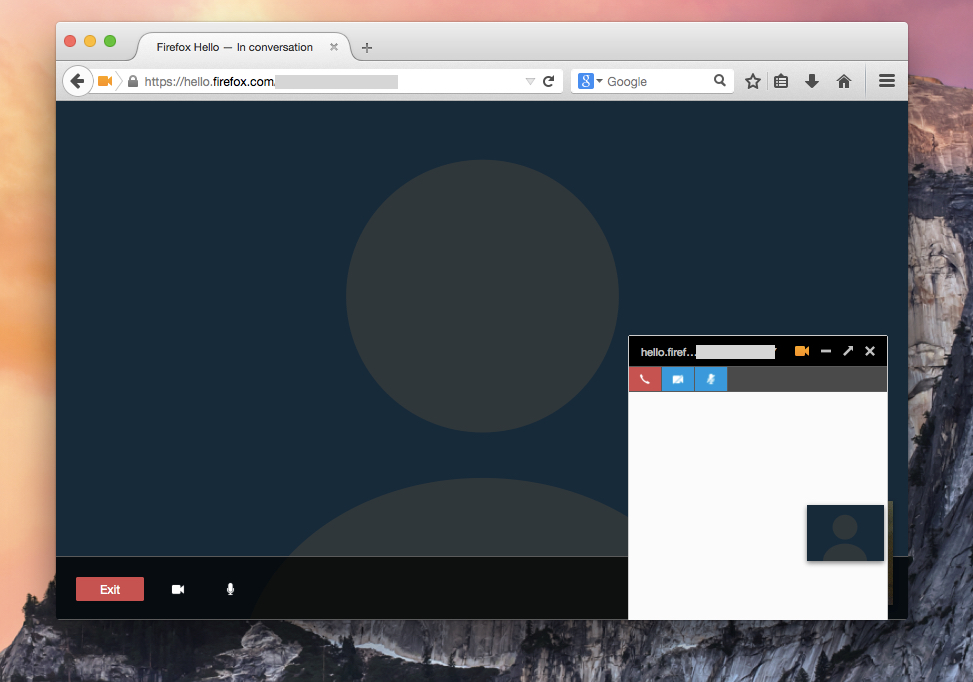
Task: Click the browser back arrow button
Action: click(x=78, y=81)
